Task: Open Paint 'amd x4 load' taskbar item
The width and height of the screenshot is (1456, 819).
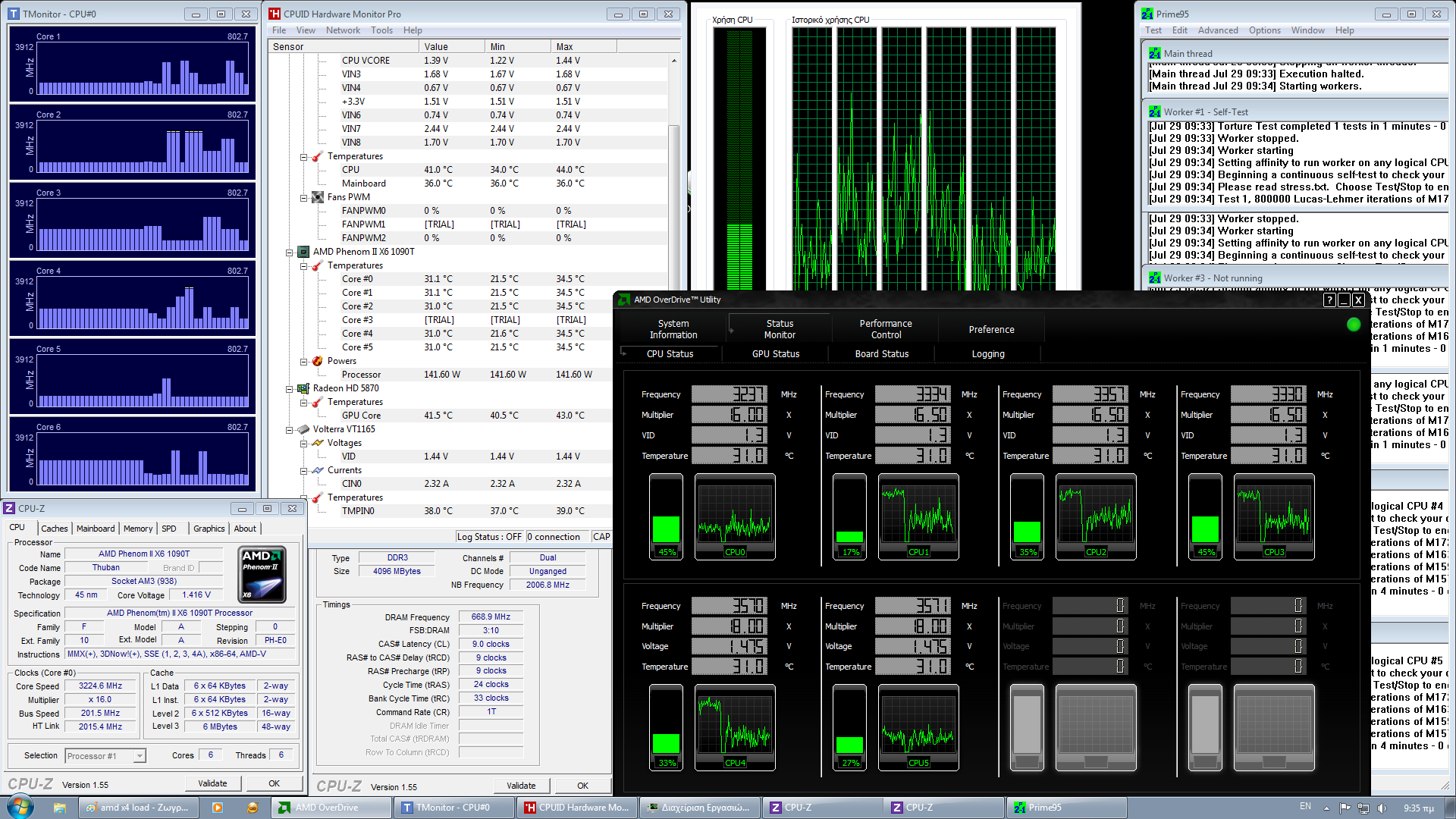Action: (x=139, y=808)
